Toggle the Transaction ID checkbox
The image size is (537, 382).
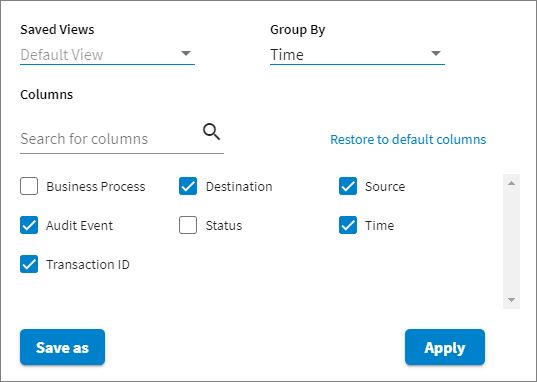(29, 264)
